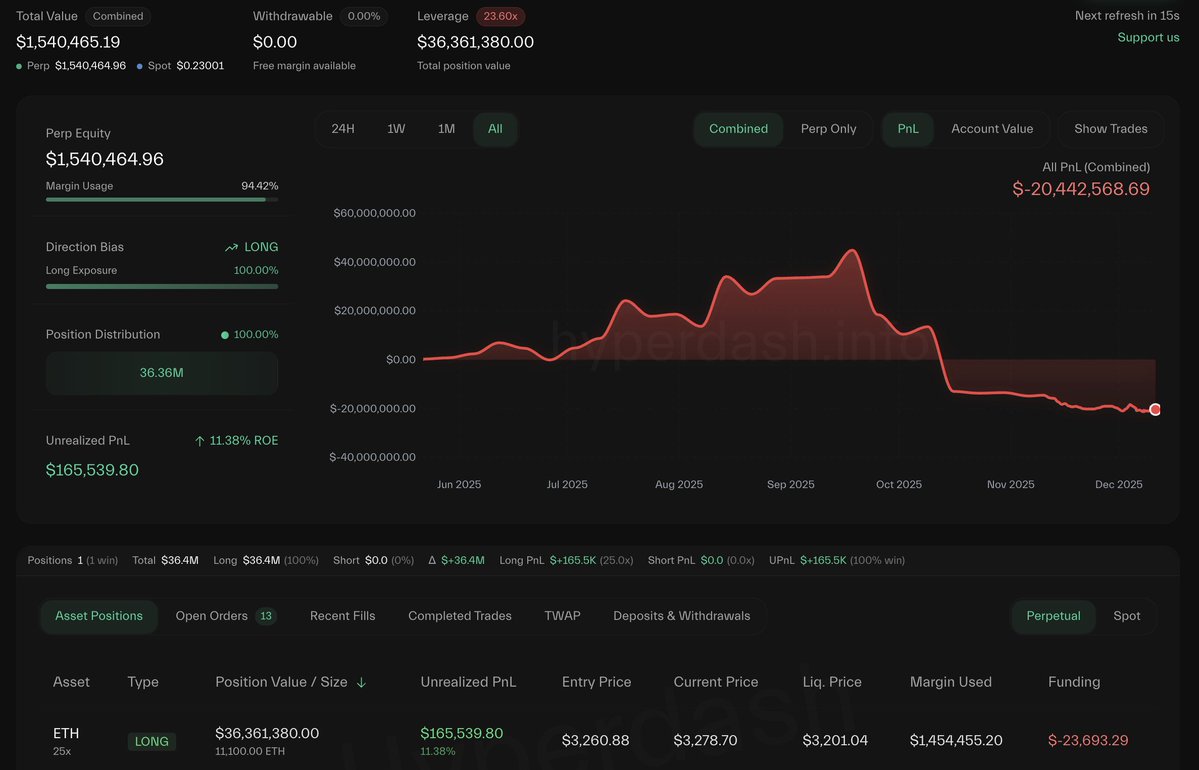Click the green Position Distribution dot
The width and height of the screenshot is (1199, 770).
point(224,335)
